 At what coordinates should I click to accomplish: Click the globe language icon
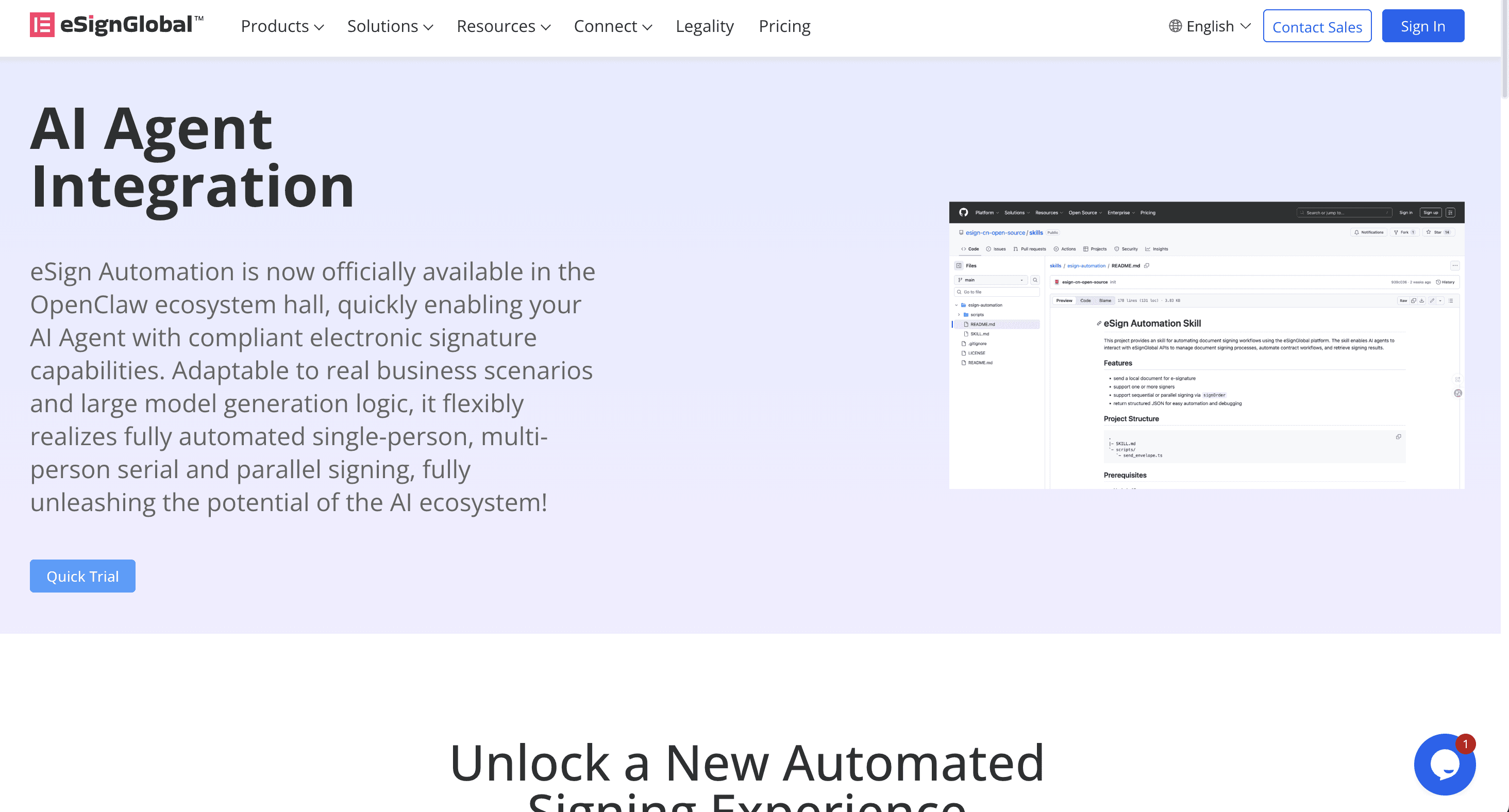tap(1175, 26)
